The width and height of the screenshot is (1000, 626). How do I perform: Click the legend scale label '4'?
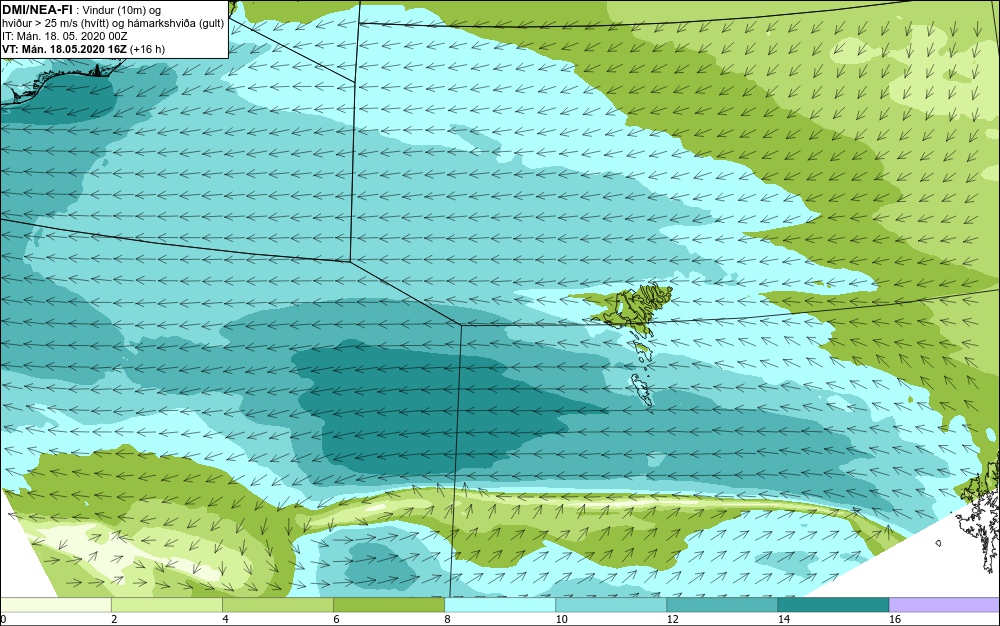(x=225, y=619)
